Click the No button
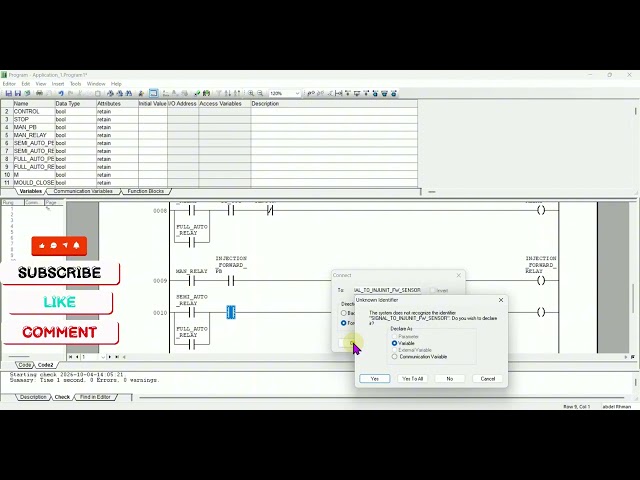 click(x=450, y=379)
